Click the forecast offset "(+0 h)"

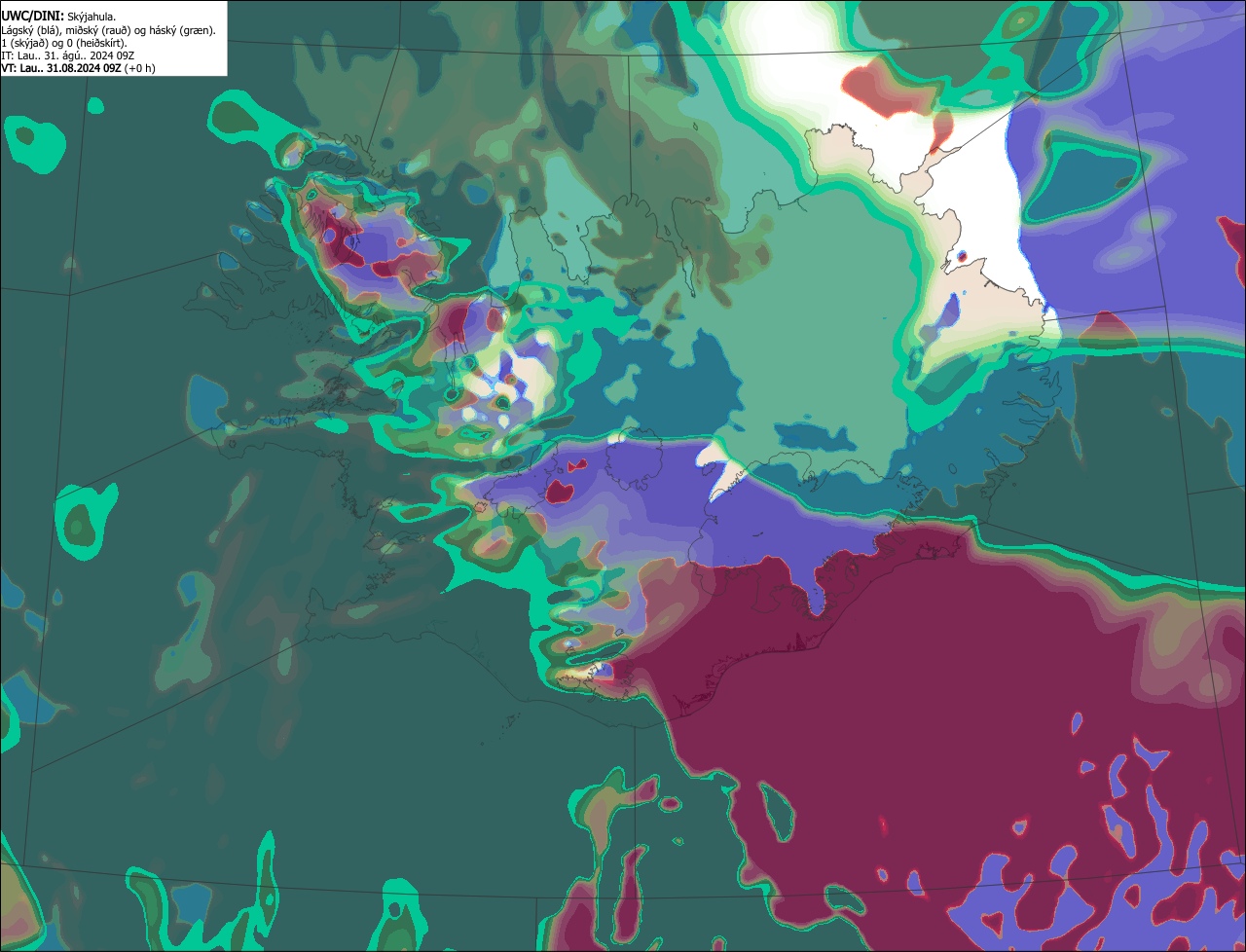[140, 68]
